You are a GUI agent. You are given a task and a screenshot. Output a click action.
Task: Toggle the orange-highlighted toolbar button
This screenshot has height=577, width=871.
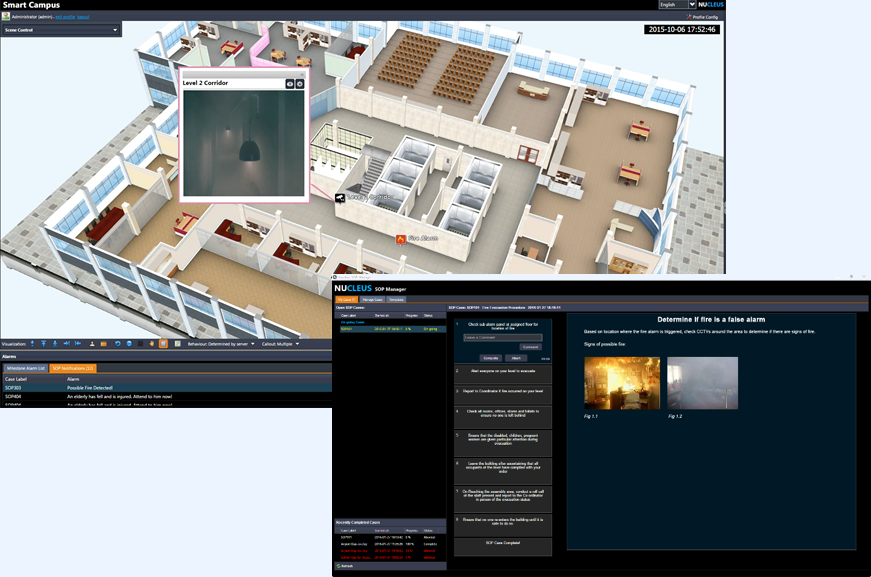point(163,344)
